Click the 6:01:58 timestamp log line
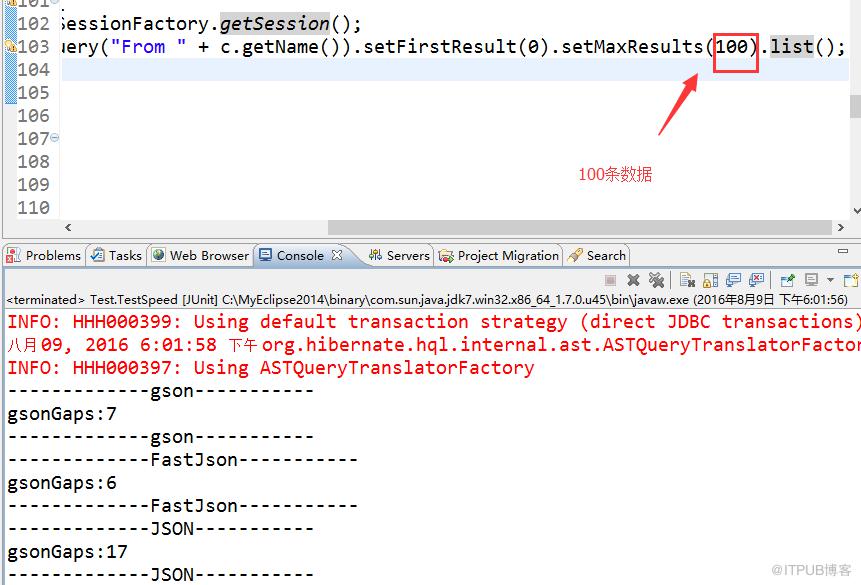The image size is (861, 585). coord(434,345)
